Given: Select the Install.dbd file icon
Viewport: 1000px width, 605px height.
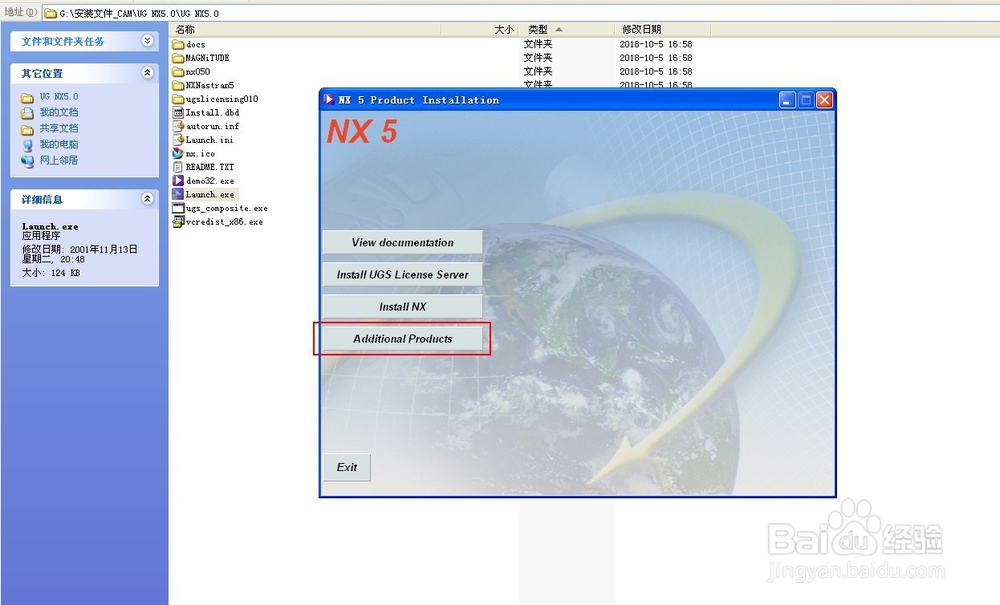Looking at the screenshot, I should tap(178, 112).
